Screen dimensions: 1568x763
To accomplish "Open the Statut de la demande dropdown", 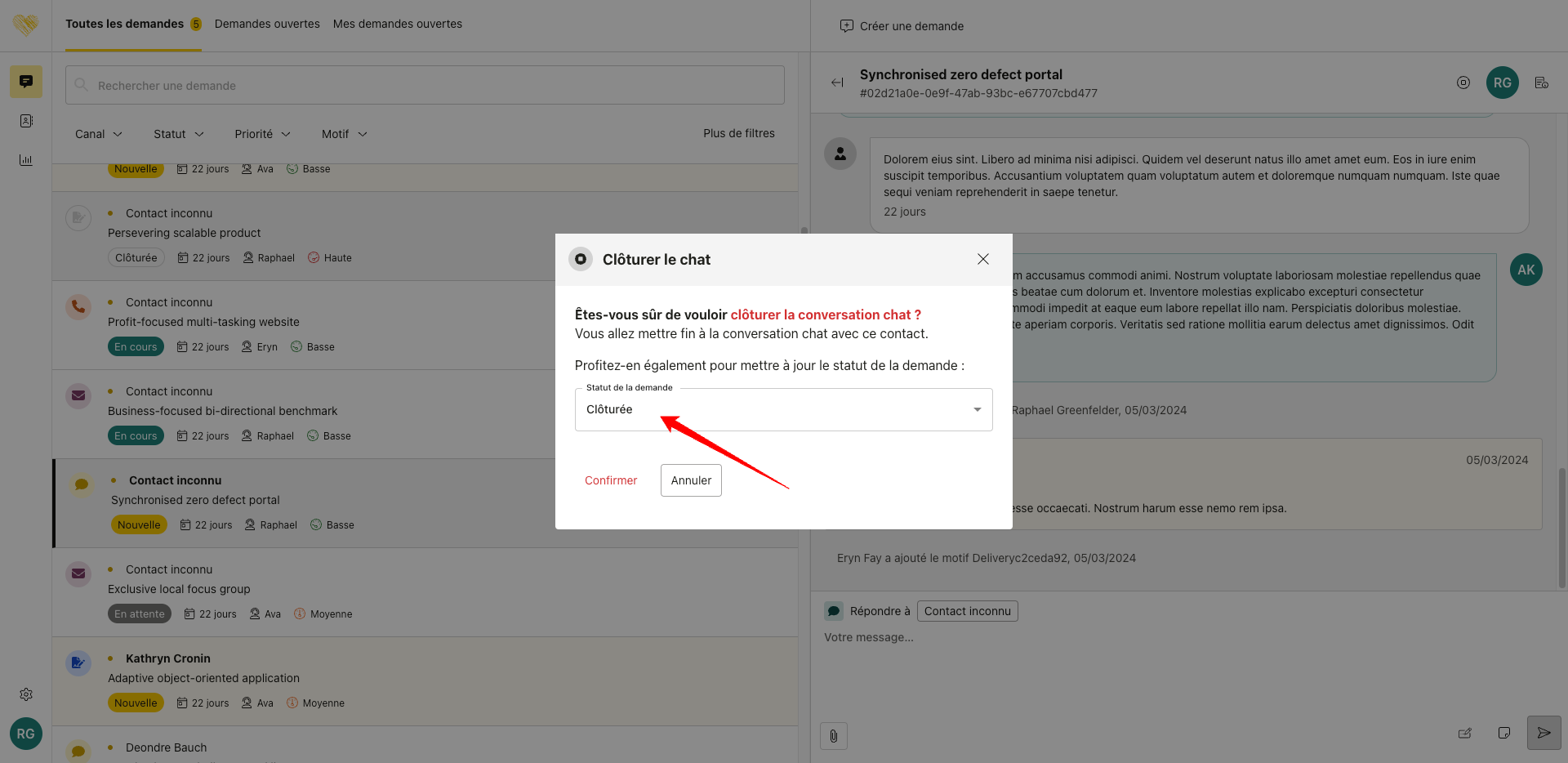I will [783, 409].
